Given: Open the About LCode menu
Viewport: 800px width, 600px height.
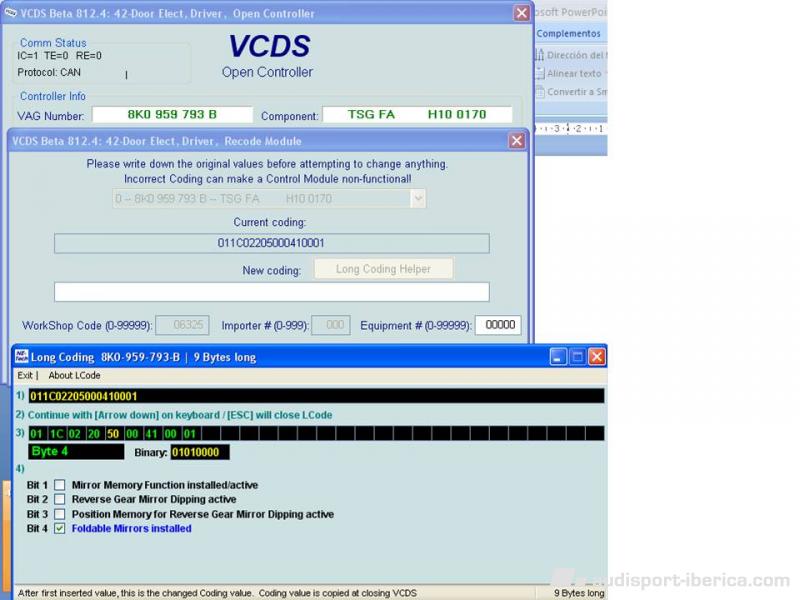Looking at the screenshot, I should [x=74, y=376].
